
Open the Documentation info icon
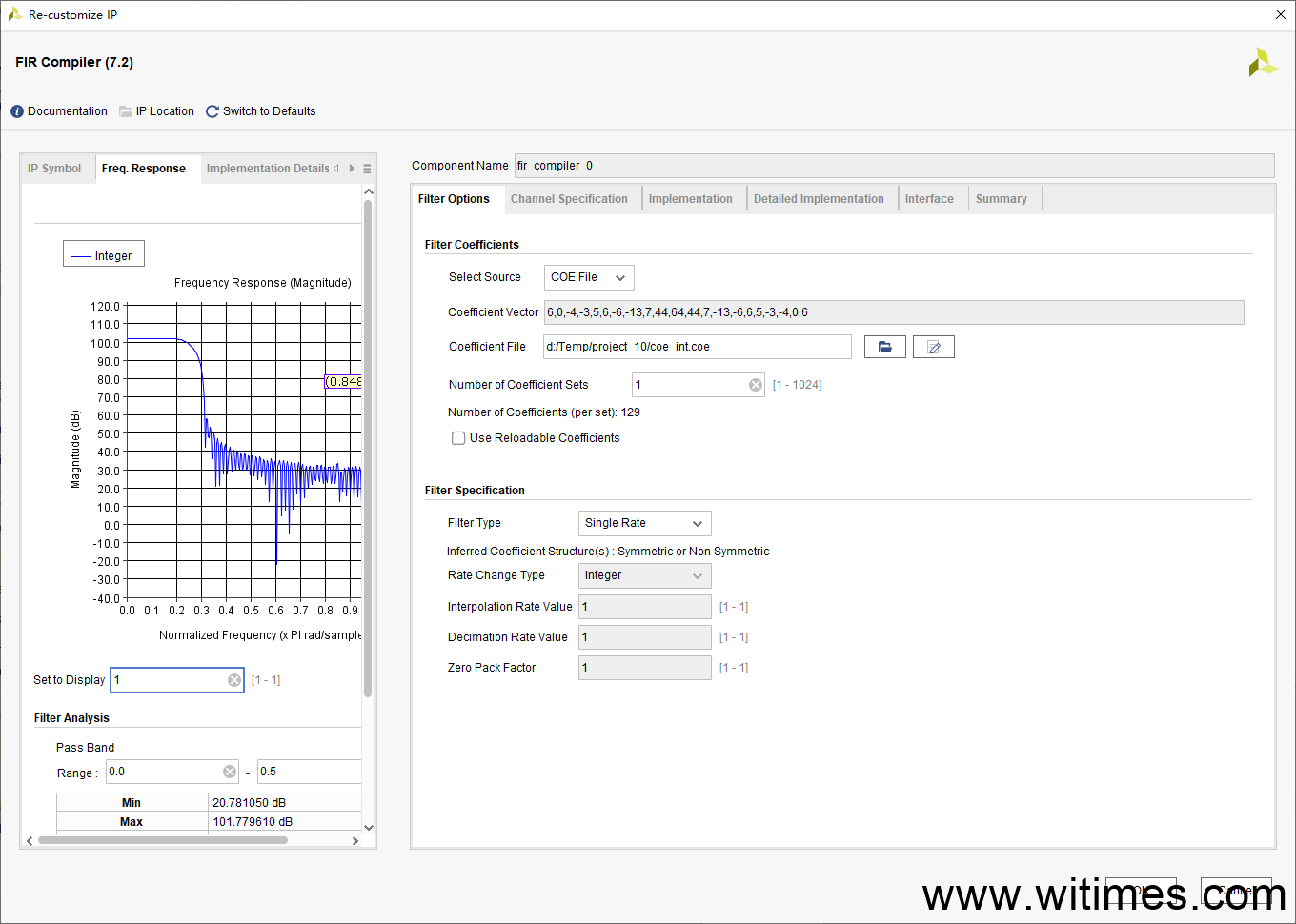point(17,111)
